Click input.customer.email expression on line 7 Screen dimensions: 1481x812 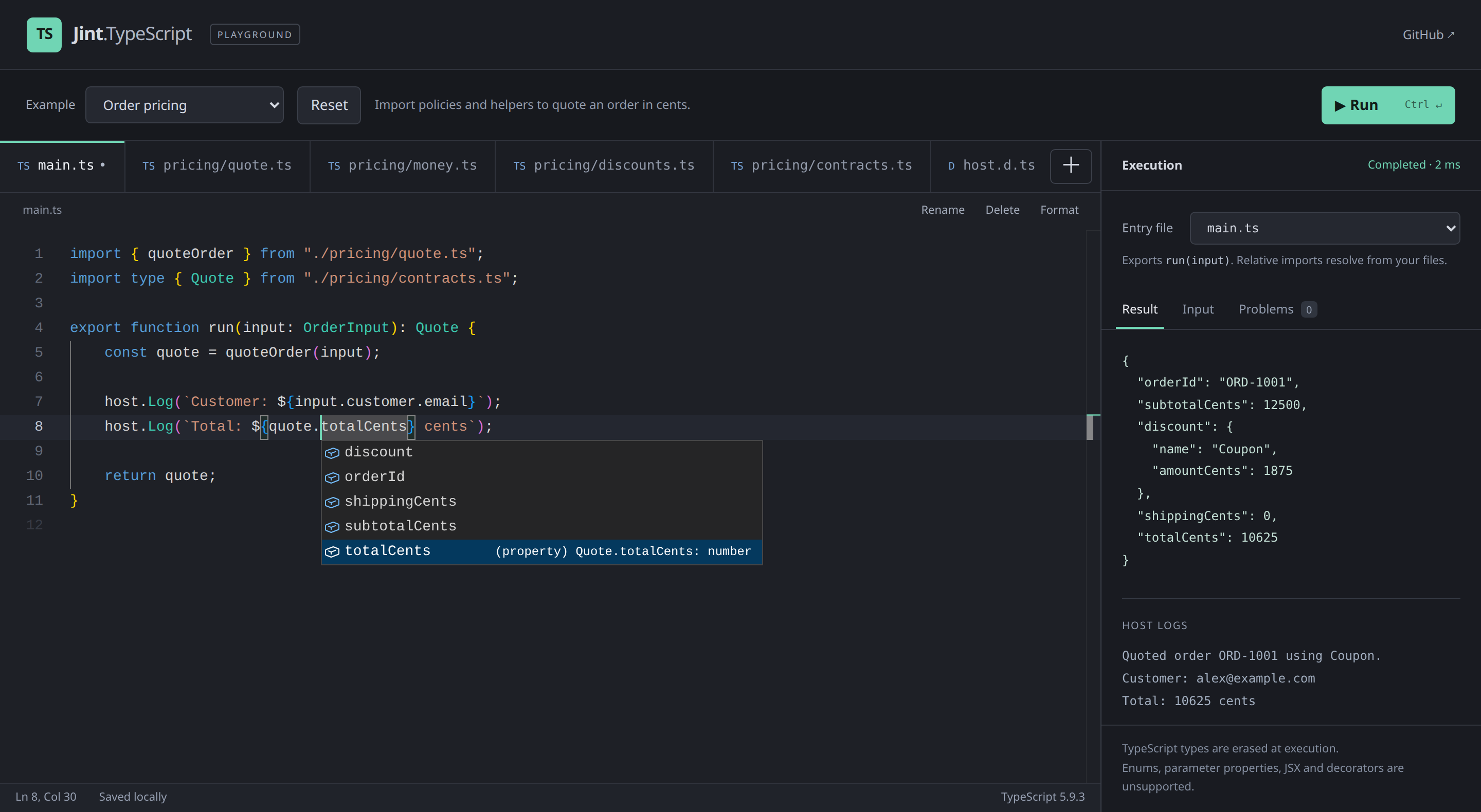point(381,402)
